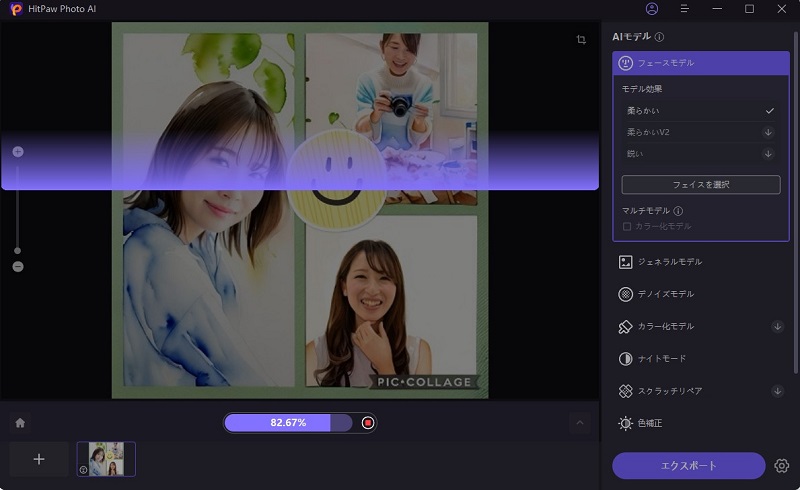800x490 pixels.
Task: Download the 柔らかいV2 model
Action: pos(768,132)
